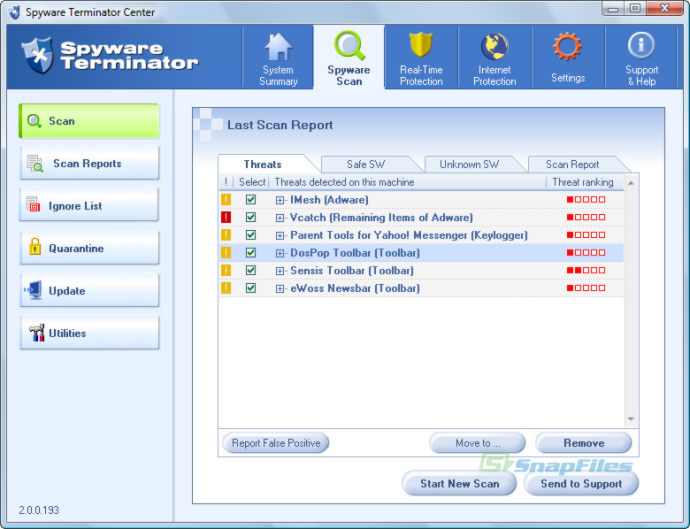The height and width of the screenshot is (529, 690).
Task: Minimize the Spyware Terminator Center window
Action: coord(614,8)
